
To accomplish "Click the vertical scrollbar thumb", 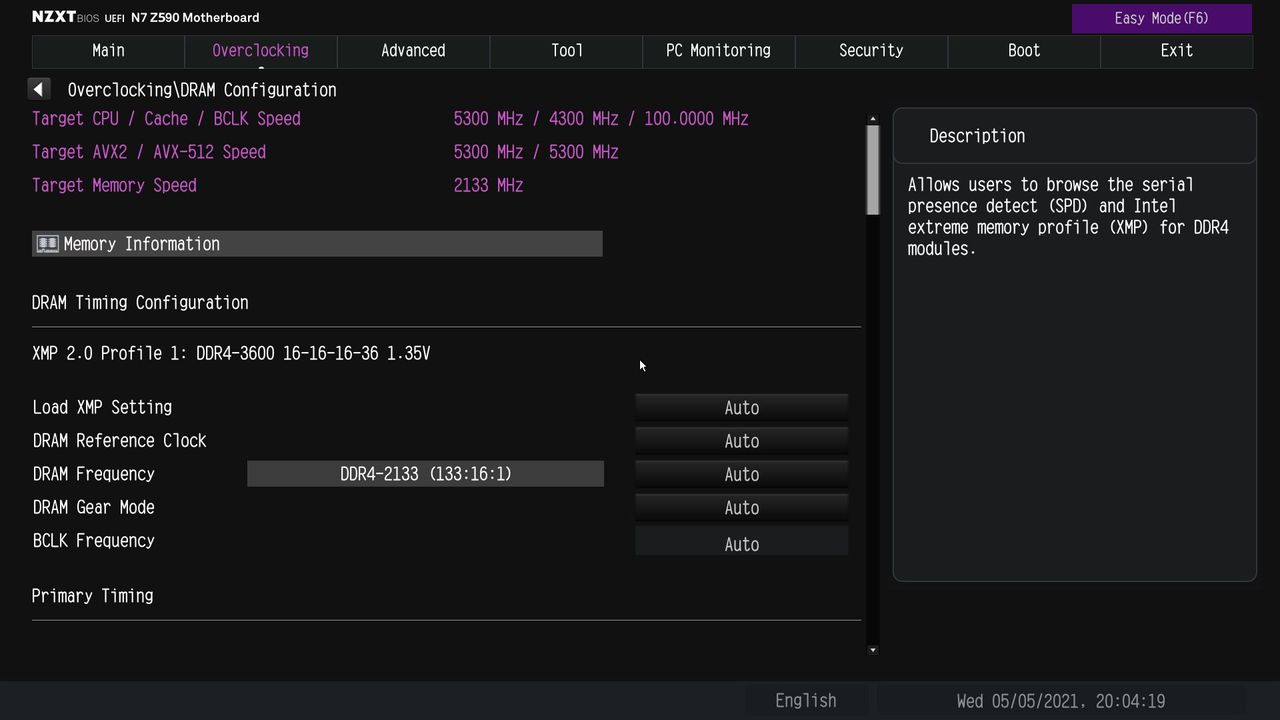I will tap(873, 170).
